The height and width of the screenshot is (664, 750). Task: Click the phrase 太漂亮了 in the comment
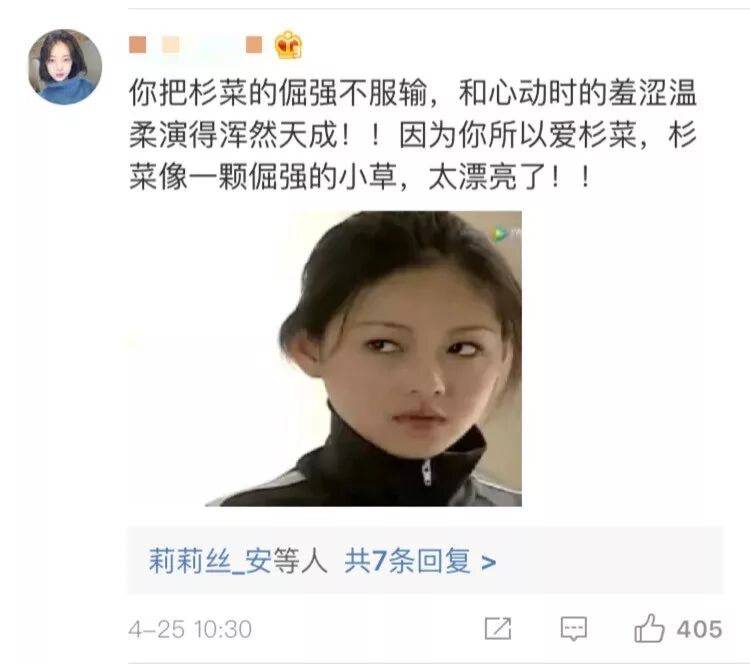(x=487, y=177)
